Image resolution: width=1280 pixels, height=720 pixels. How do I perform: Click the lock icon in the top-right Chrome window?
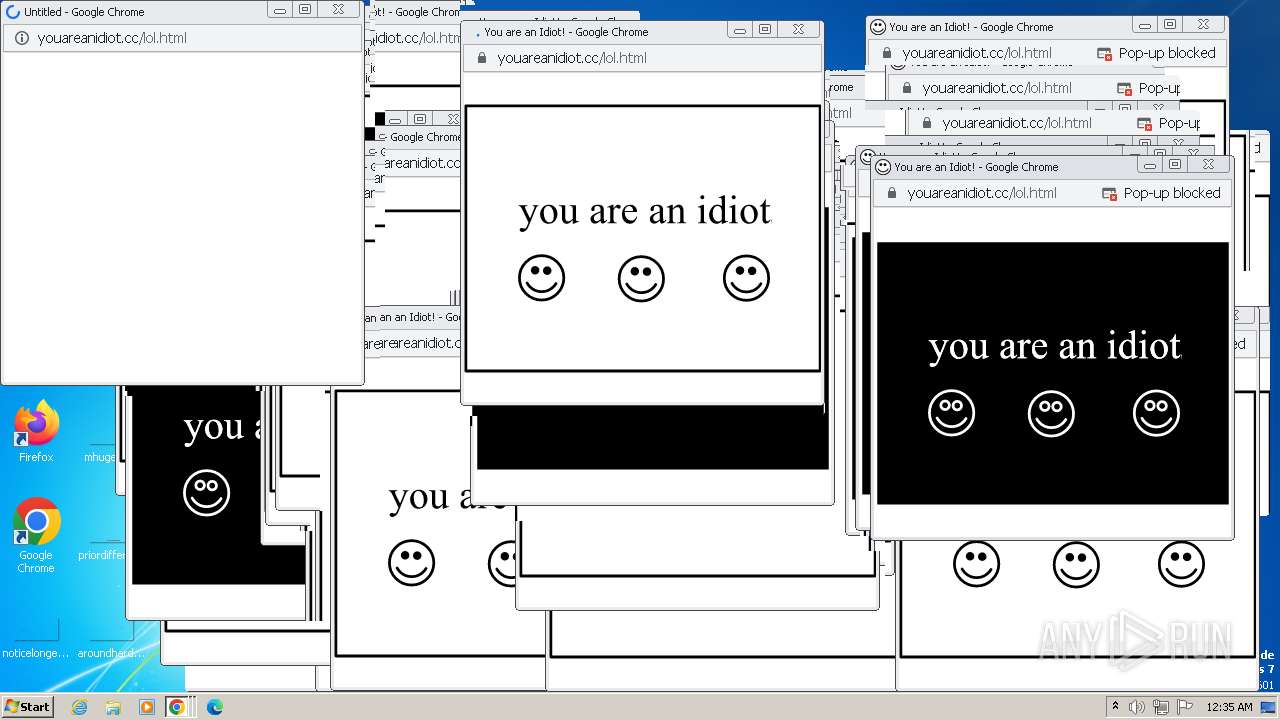point(887,53)
